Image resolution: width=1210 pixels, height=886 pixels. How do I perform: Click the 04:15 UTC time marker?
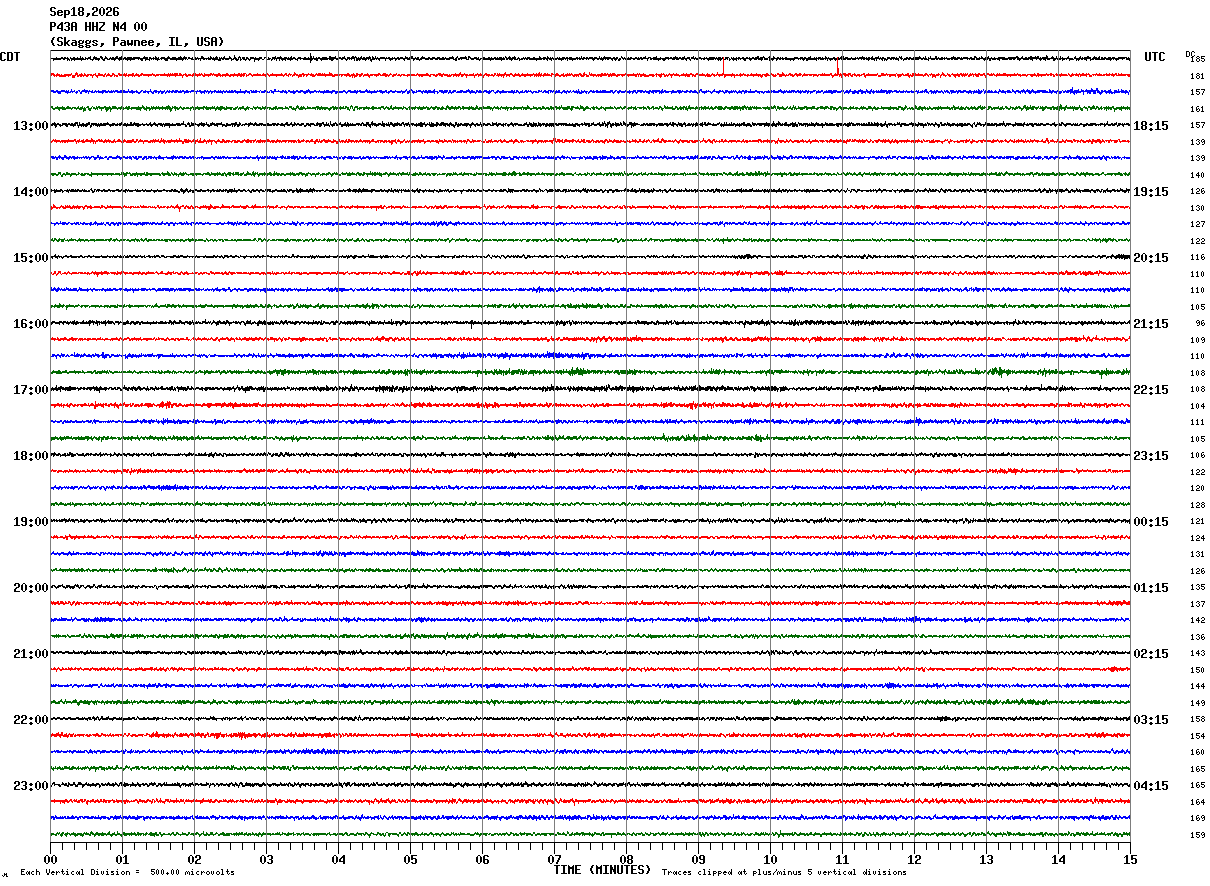click(x=1151, y=786)
